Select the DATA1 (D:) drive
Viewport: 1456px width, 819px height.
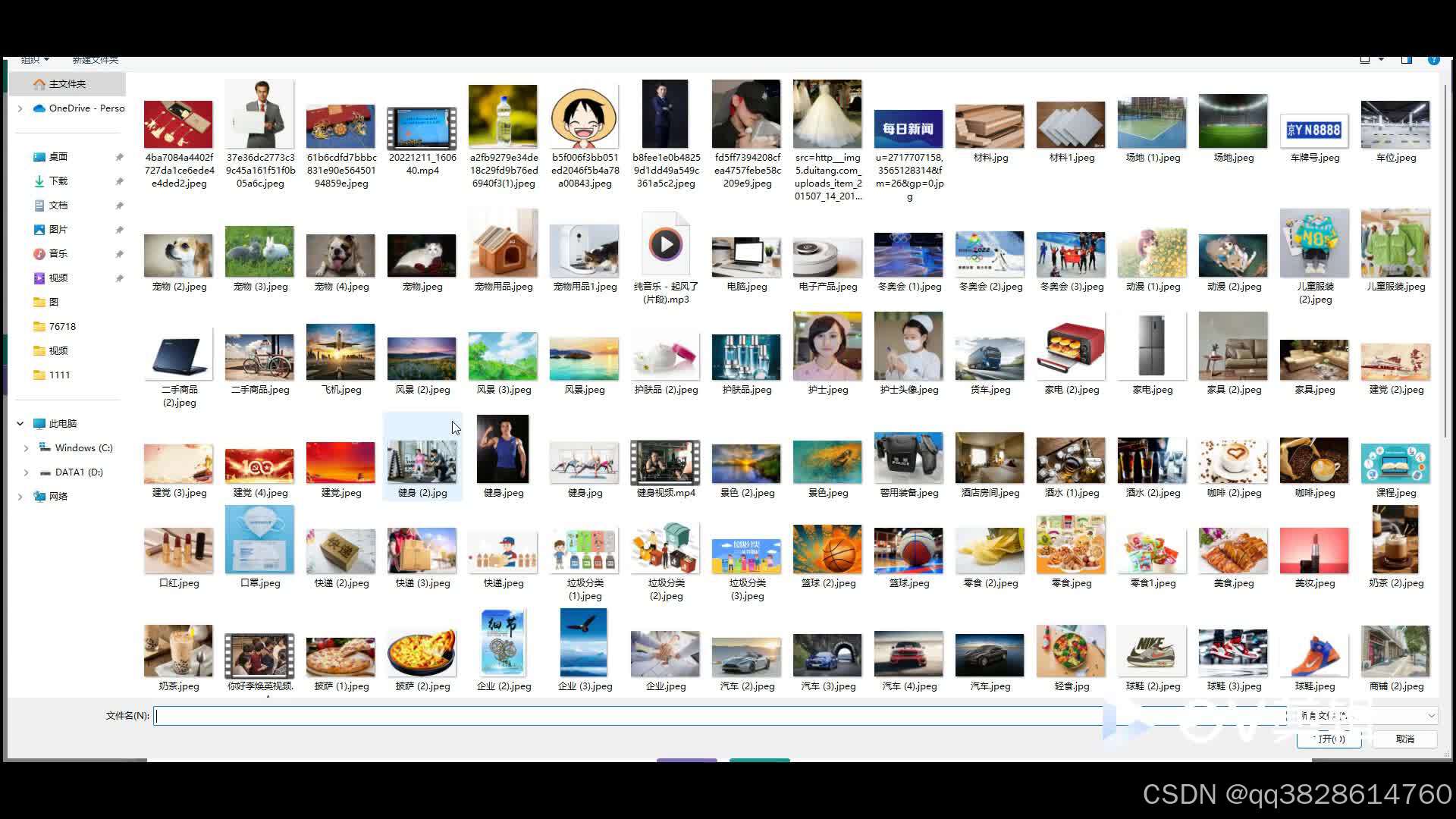coord(79,472)
